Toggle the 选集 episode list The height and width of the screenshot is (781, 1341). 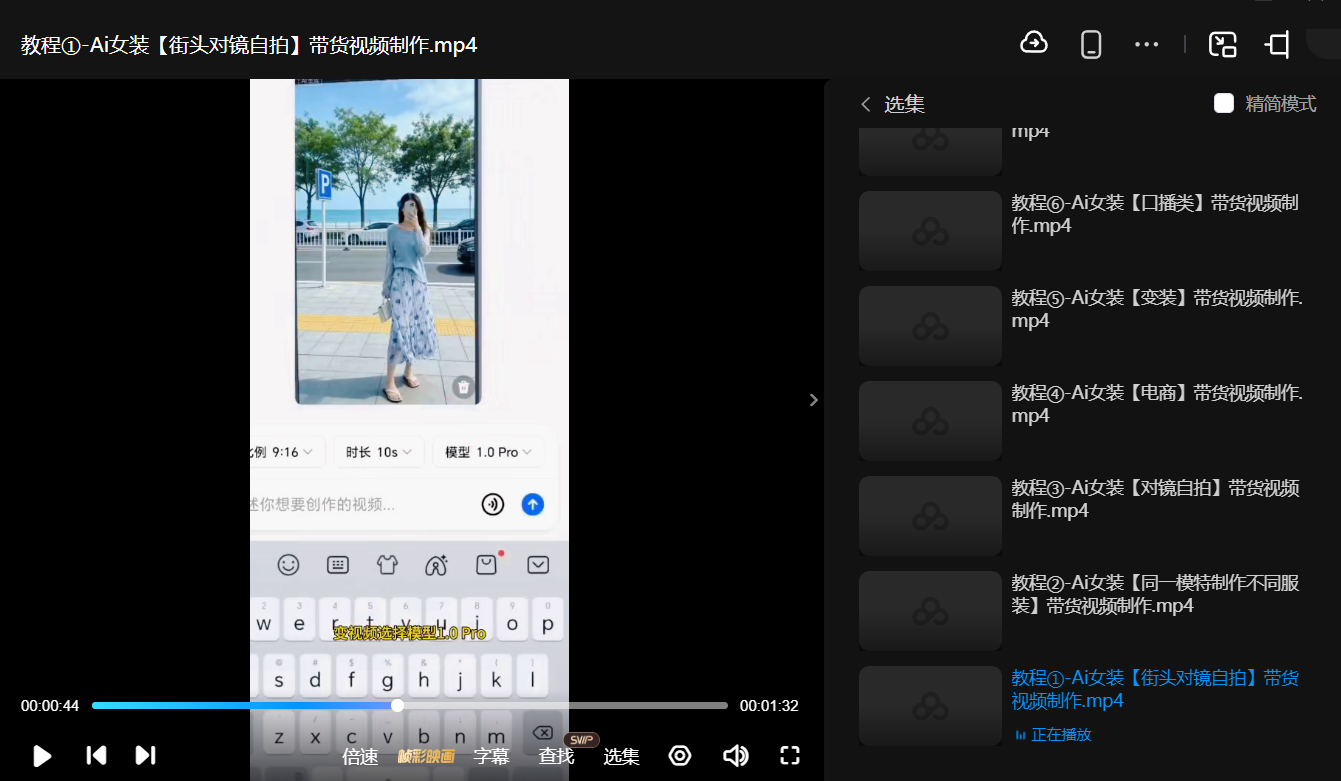pos(621,757)
